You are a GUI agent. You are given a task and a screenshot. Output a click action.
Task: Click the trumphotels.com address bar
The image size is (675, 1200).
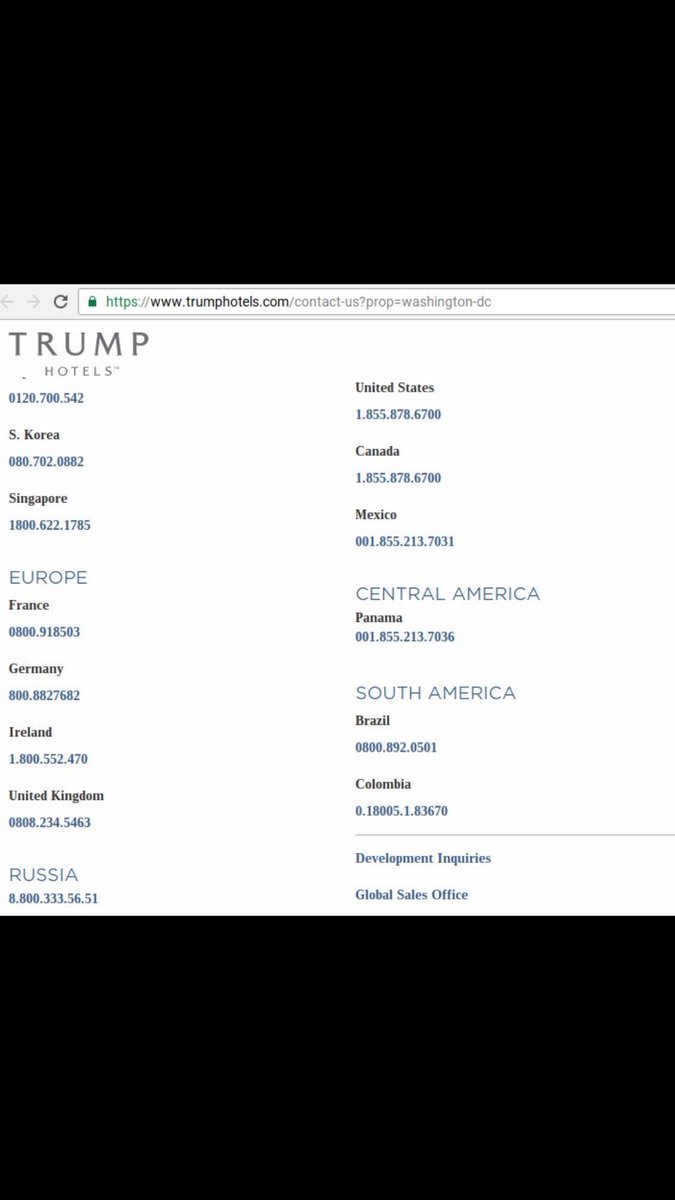click(x=377, y=301)
